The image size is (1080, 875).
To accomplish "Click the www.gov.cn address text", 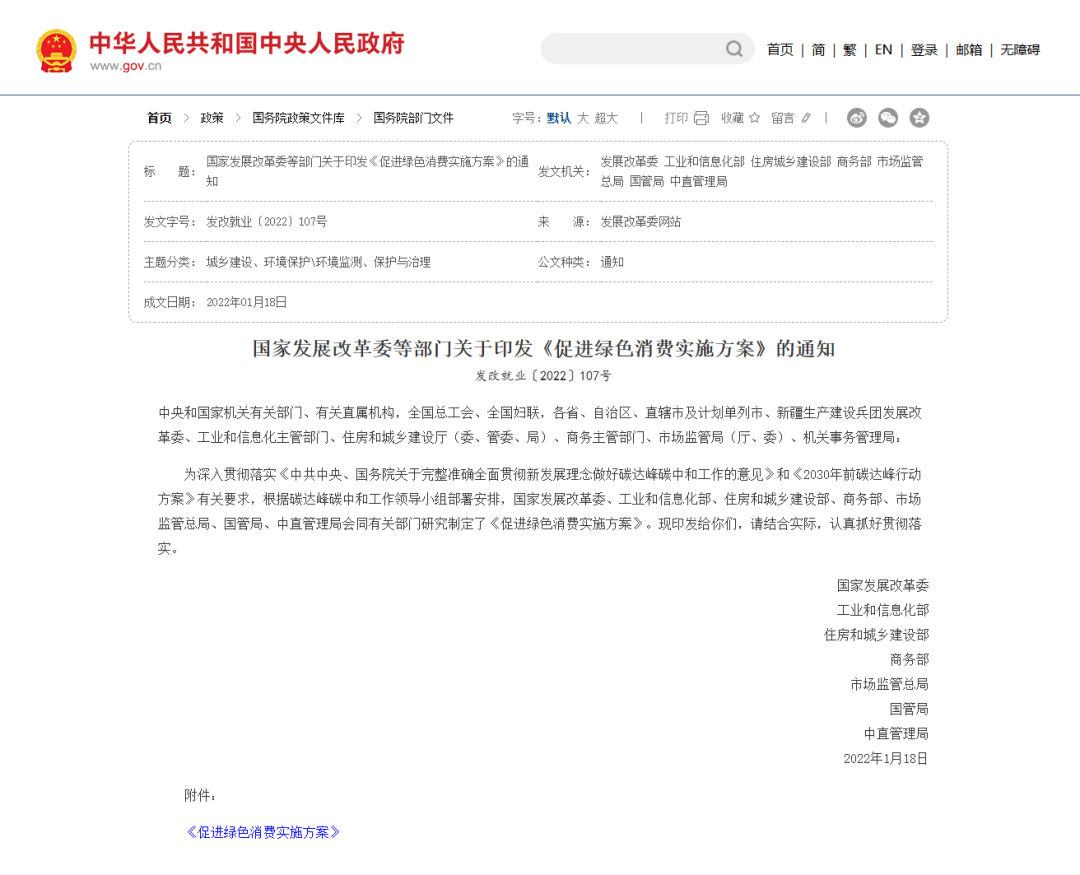I will [125, 66].
